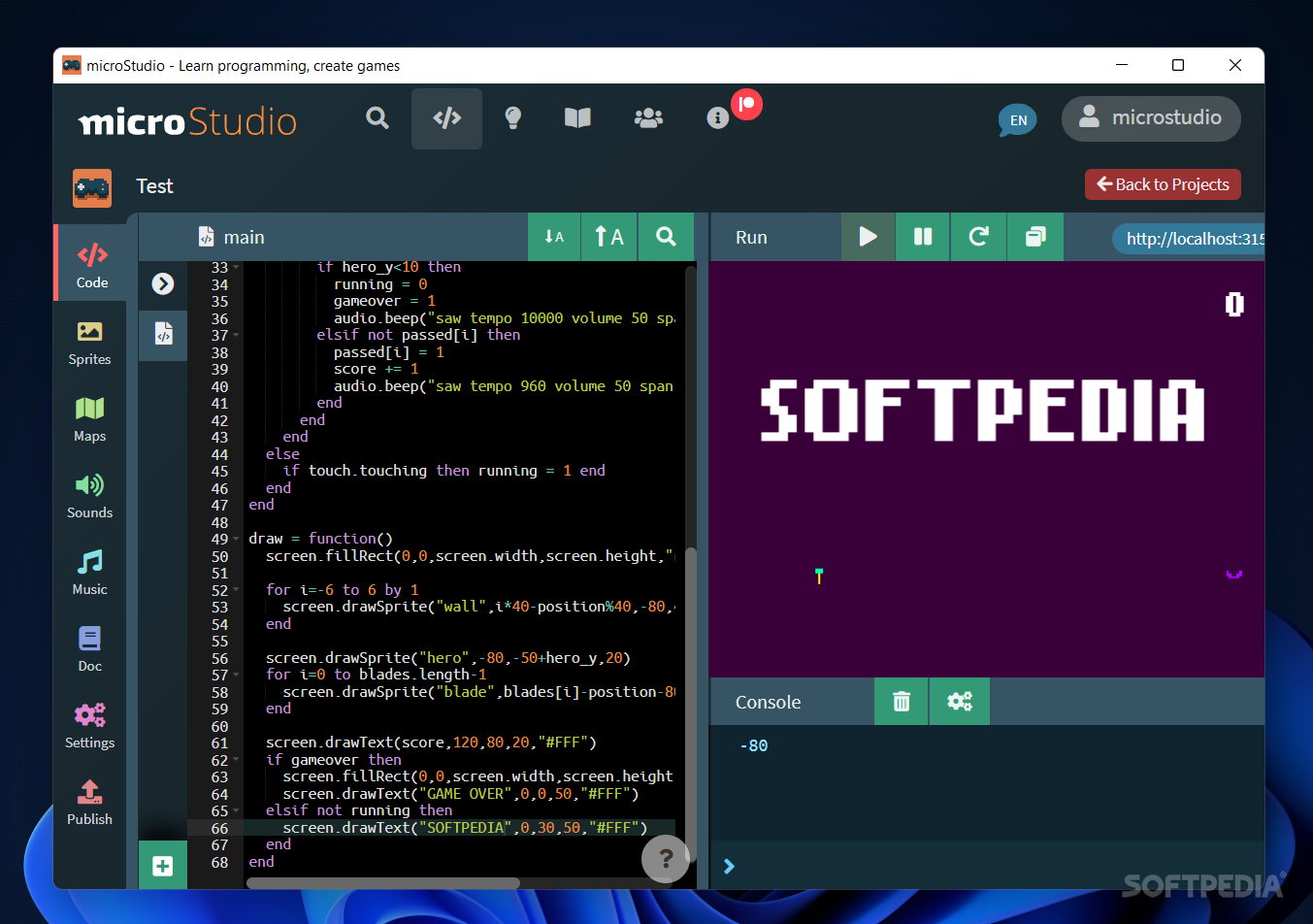
Task: Open the Explore search icon in header
Action: point(377,118)
